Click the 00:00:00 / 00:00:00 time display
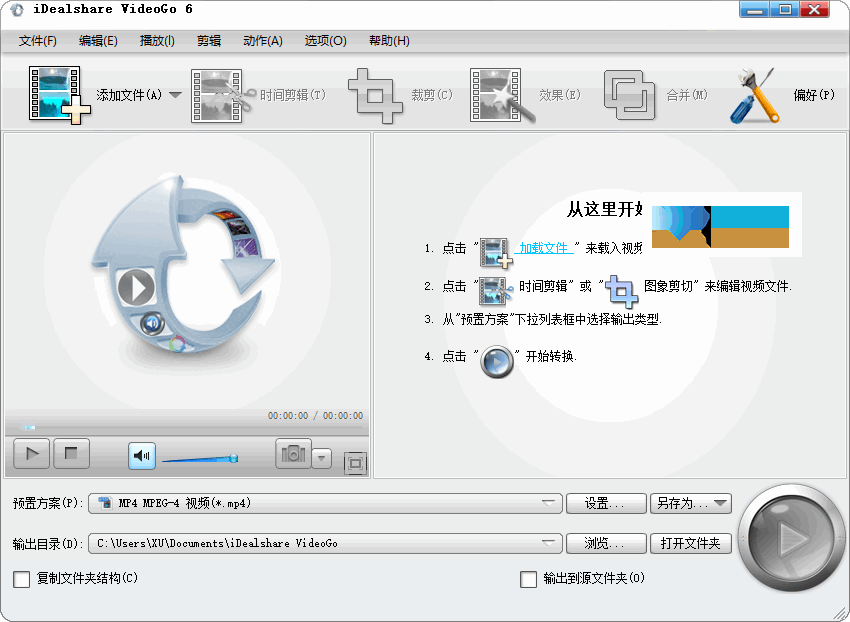850x622 pixels. pyautogui.click(x=315, y=416)
